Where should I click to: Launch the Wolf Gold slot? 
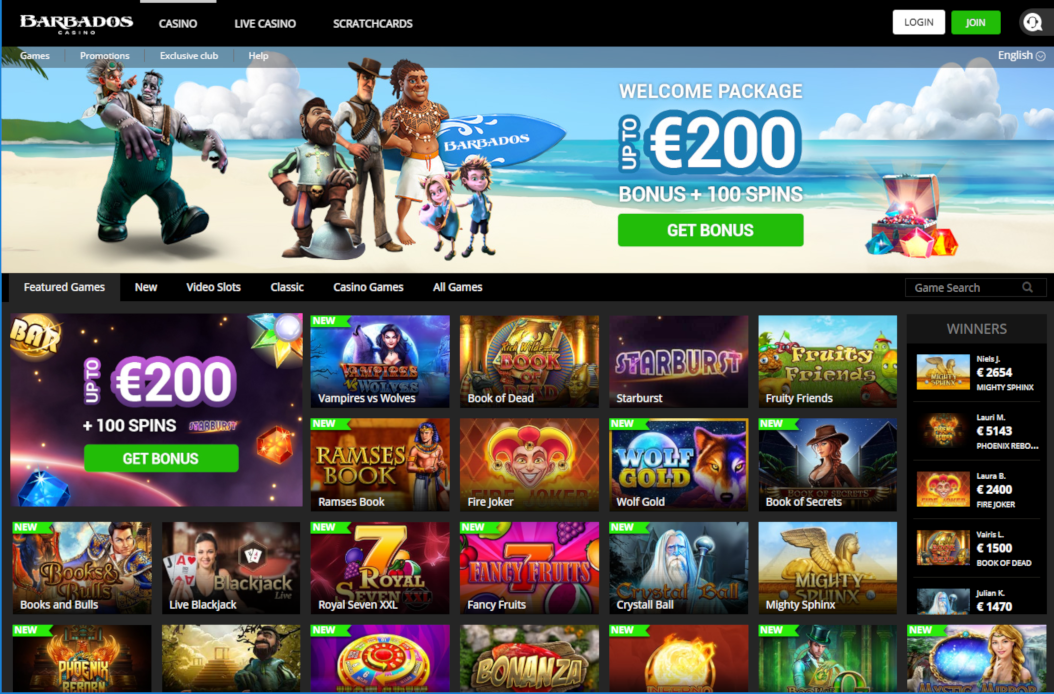678,465
